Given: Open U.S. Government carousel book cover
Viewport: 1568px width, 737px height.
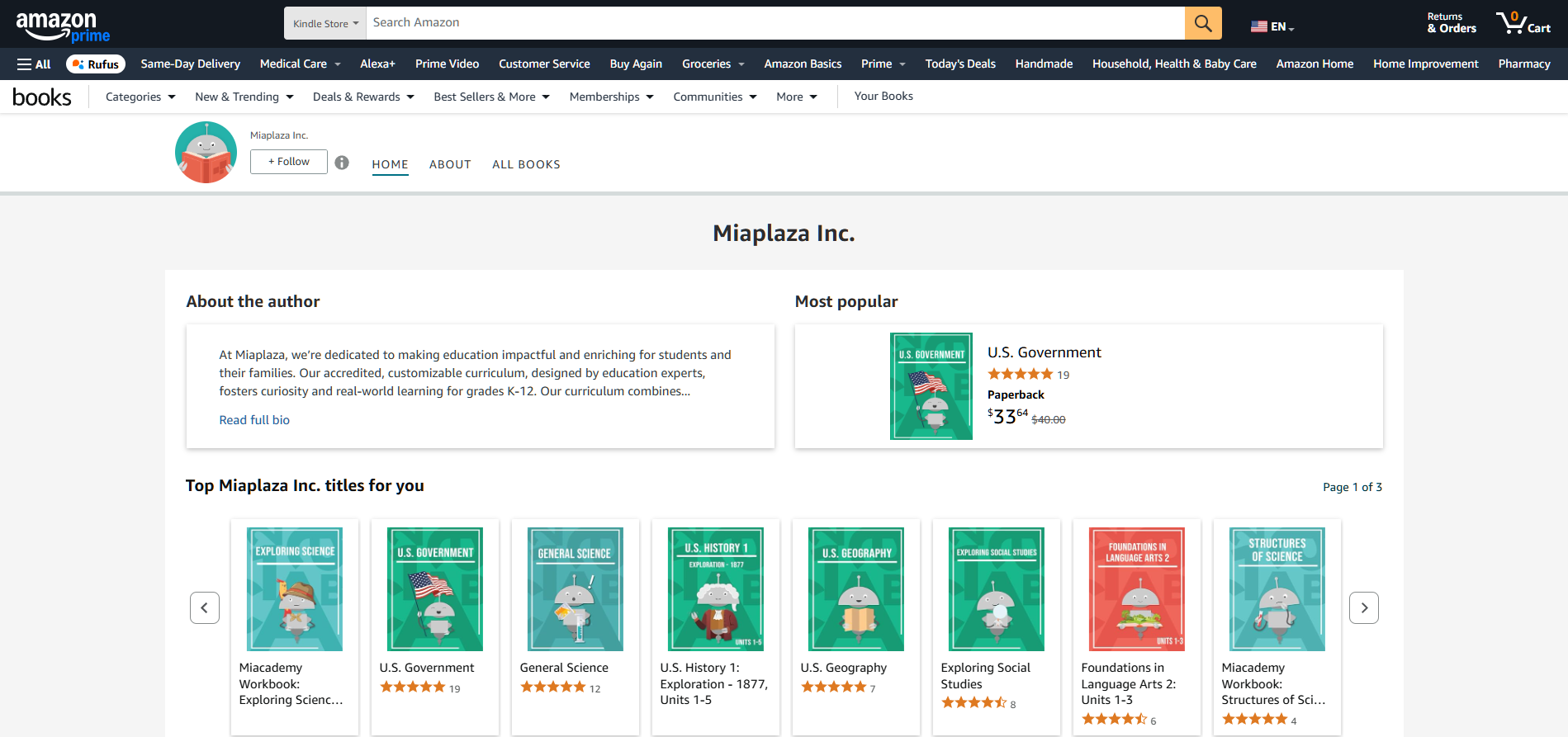Looking at the screenshot, I should point(435,589).
